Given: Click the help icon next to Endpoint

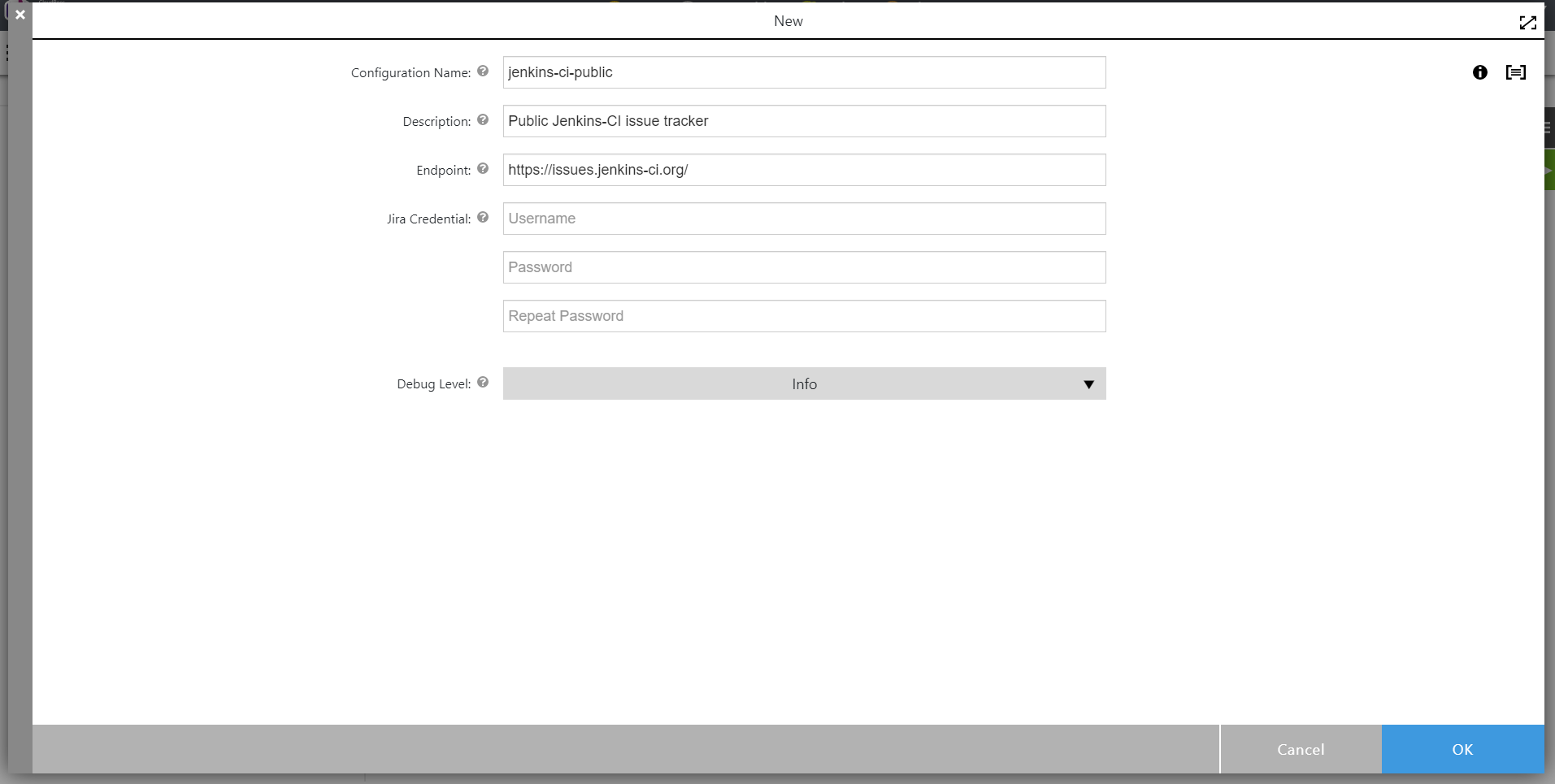Looking at the screenshot, I should pyautogui.click(x=483, y=169).
